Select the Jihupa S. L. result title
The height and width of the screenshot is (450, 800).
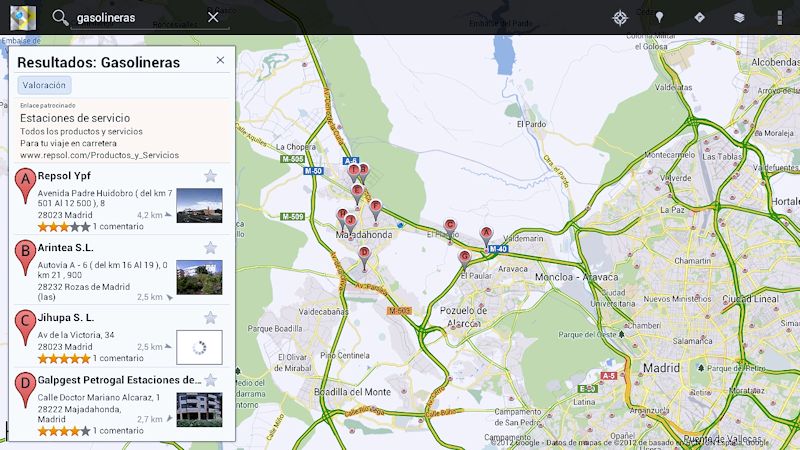[x=66, y=318]
